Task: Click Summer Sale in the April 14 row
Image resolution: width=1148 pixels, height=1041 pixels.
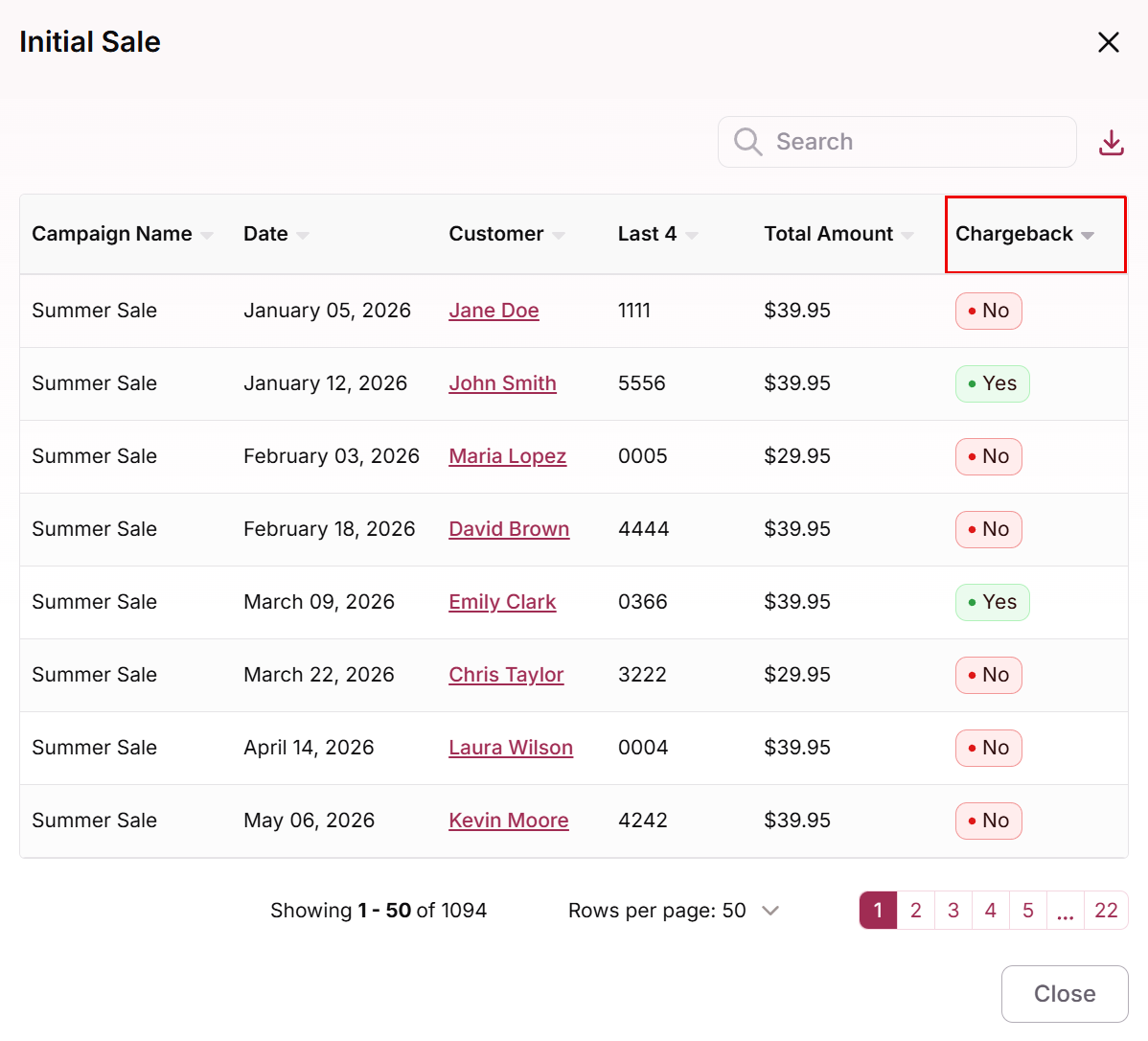Action: (x=95, y=748)
